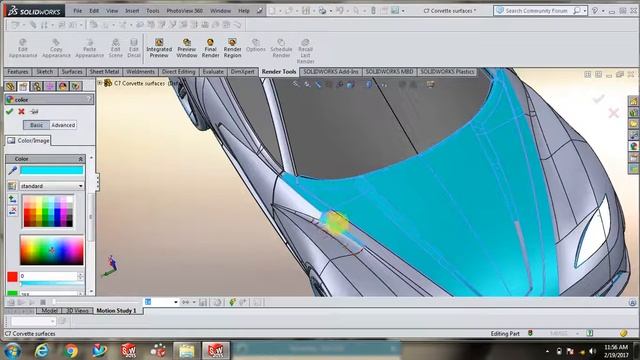Click motion study Calculate icon
Viewport: 640px width, 360px height.
point(11,302)
